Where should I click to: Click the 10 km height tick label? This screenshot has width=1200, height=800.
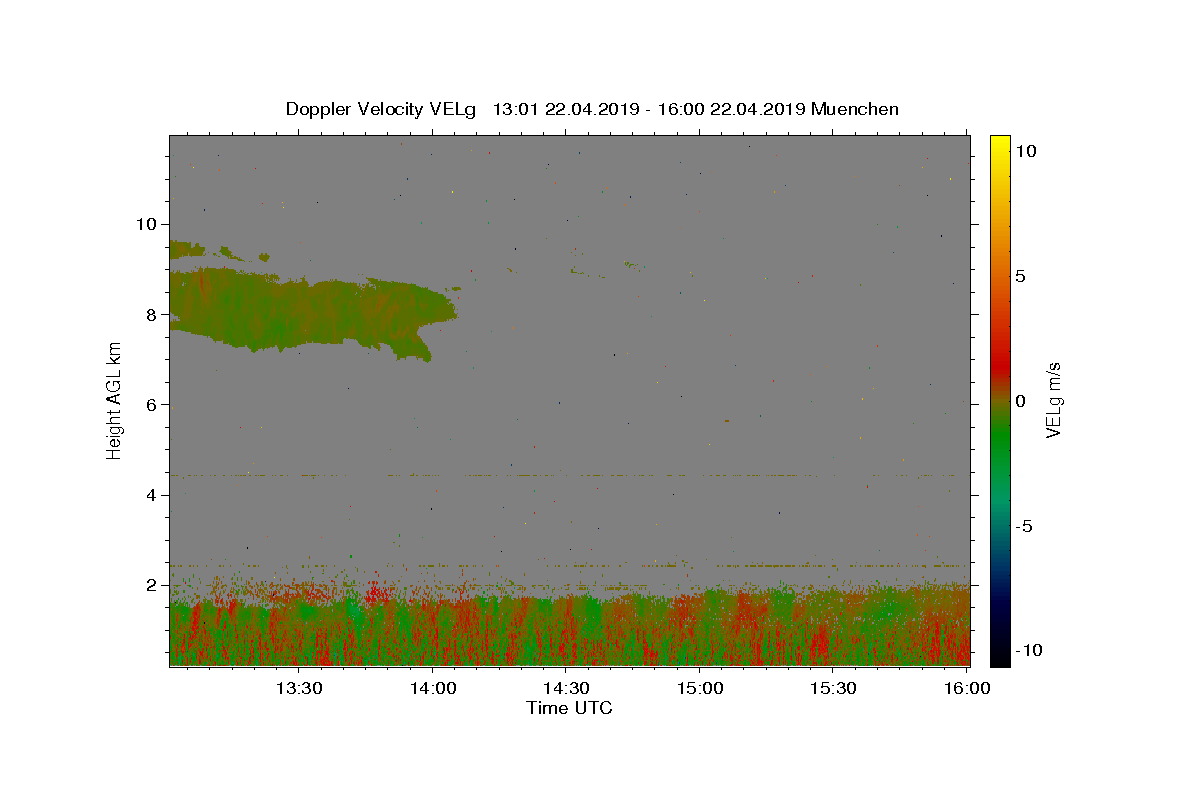tap(146, 224)
